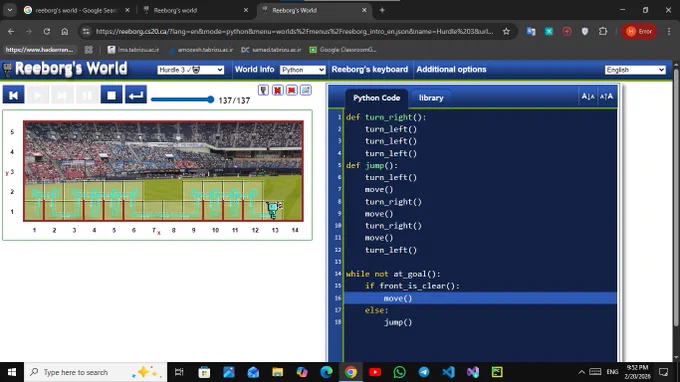Adjust the playback frame slider handle

click(x=210, y=100)
